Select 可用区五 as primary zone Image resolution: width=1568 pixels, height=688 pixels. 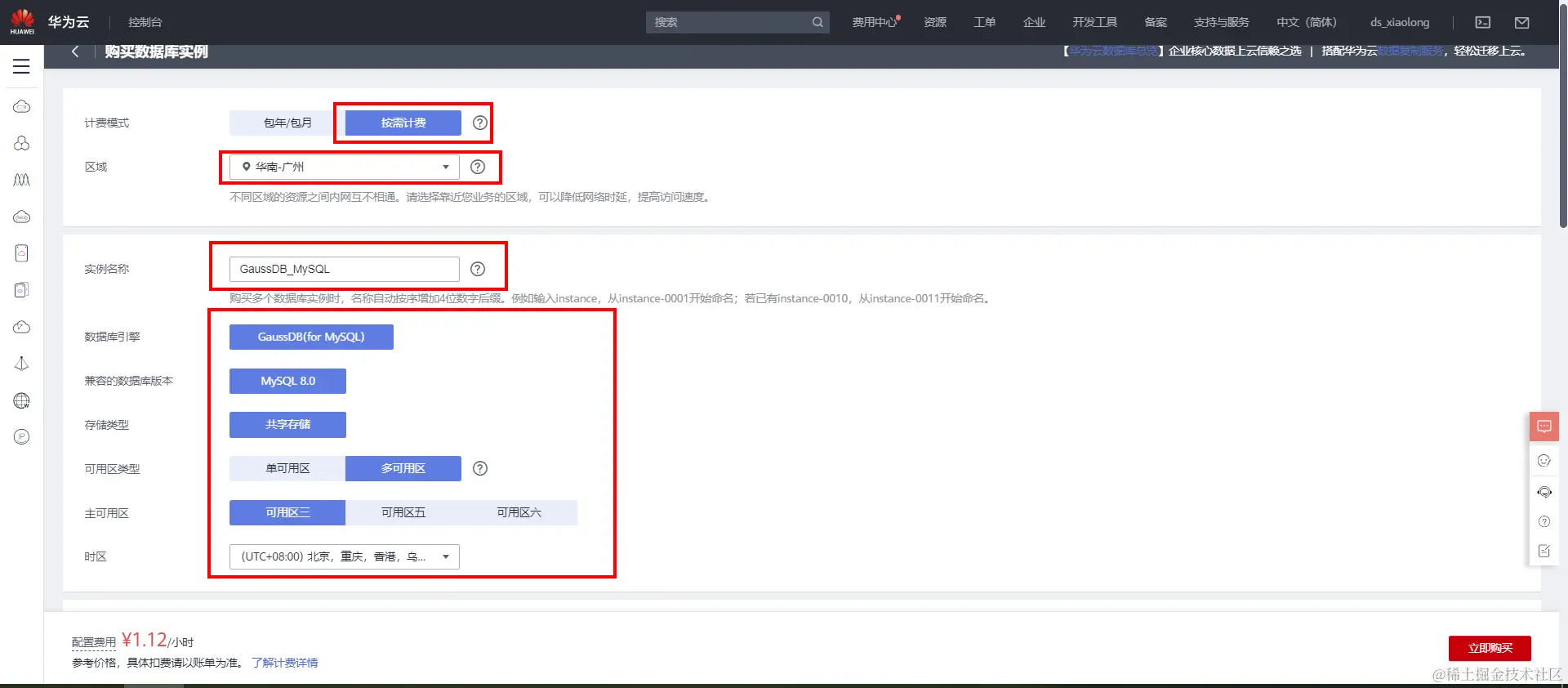403,512
